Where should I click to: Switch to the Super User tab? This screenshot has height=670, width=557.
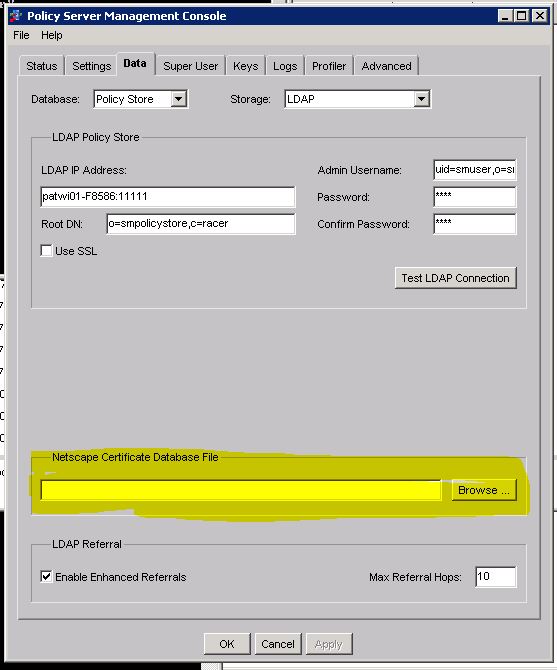coord(191,66)
